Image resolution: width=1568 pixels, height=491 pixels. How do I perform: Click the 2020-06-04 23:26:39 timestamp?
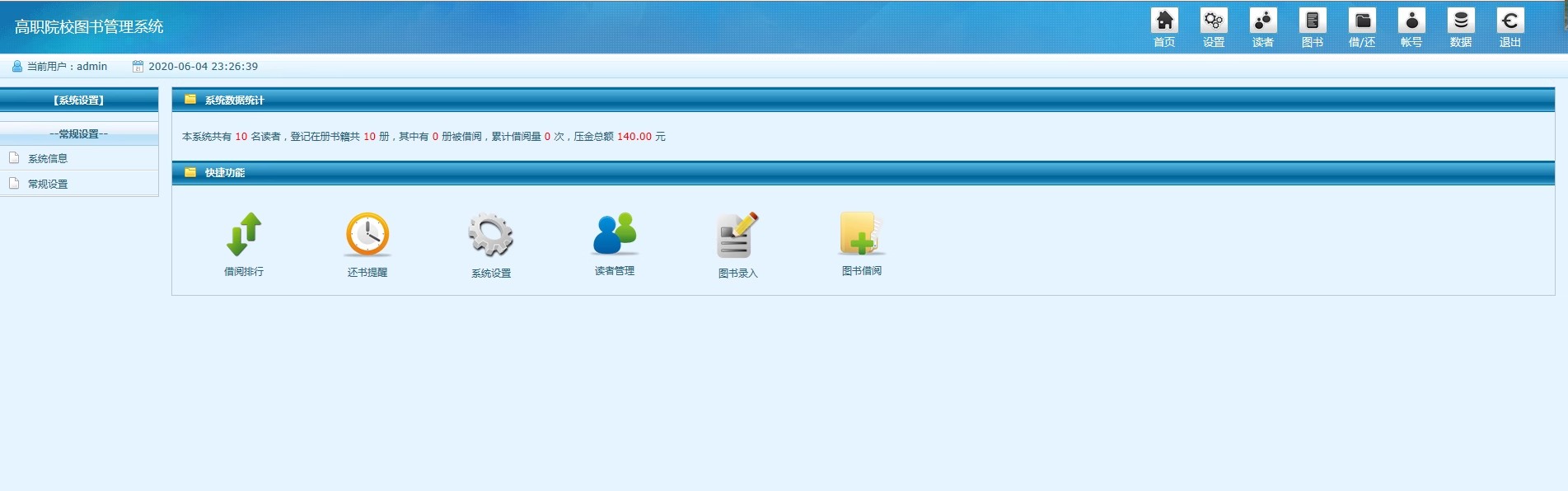click(203, 66)
